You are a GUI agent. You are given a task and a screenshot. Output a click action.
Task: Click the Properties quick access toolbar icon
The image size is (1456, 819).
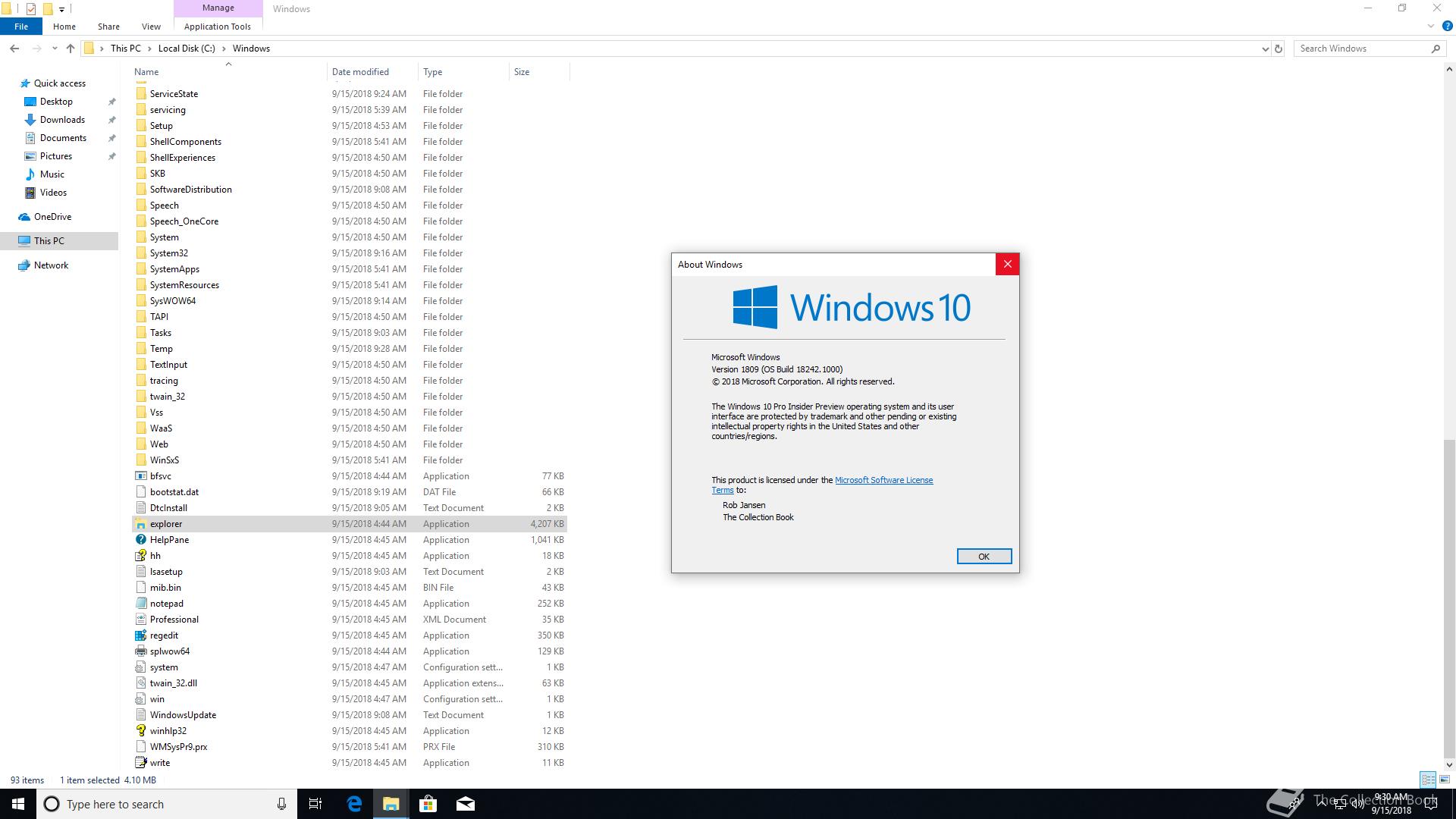tap(30, 9)
